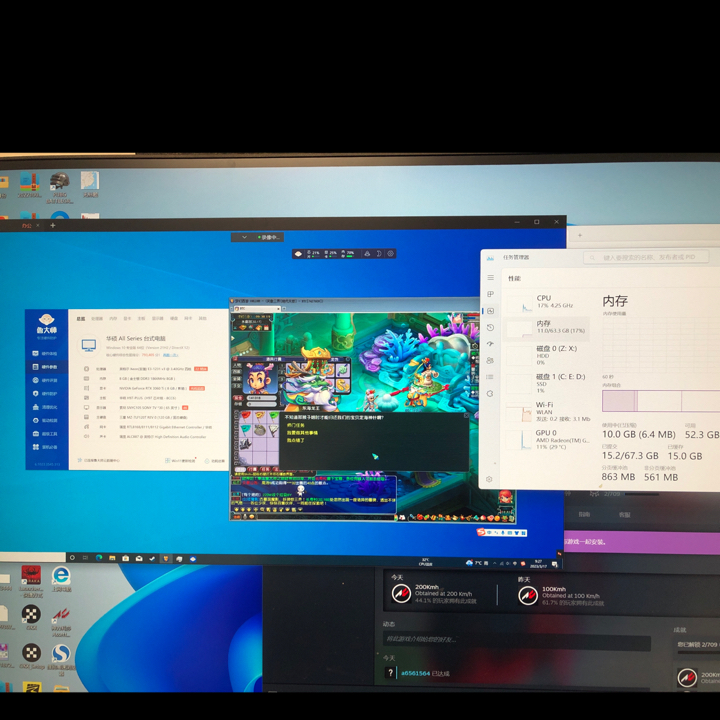Click blue link after hardware score in Lu Dashi
Viewport: 720px width, 720px height.
click(x=170, y=355)
